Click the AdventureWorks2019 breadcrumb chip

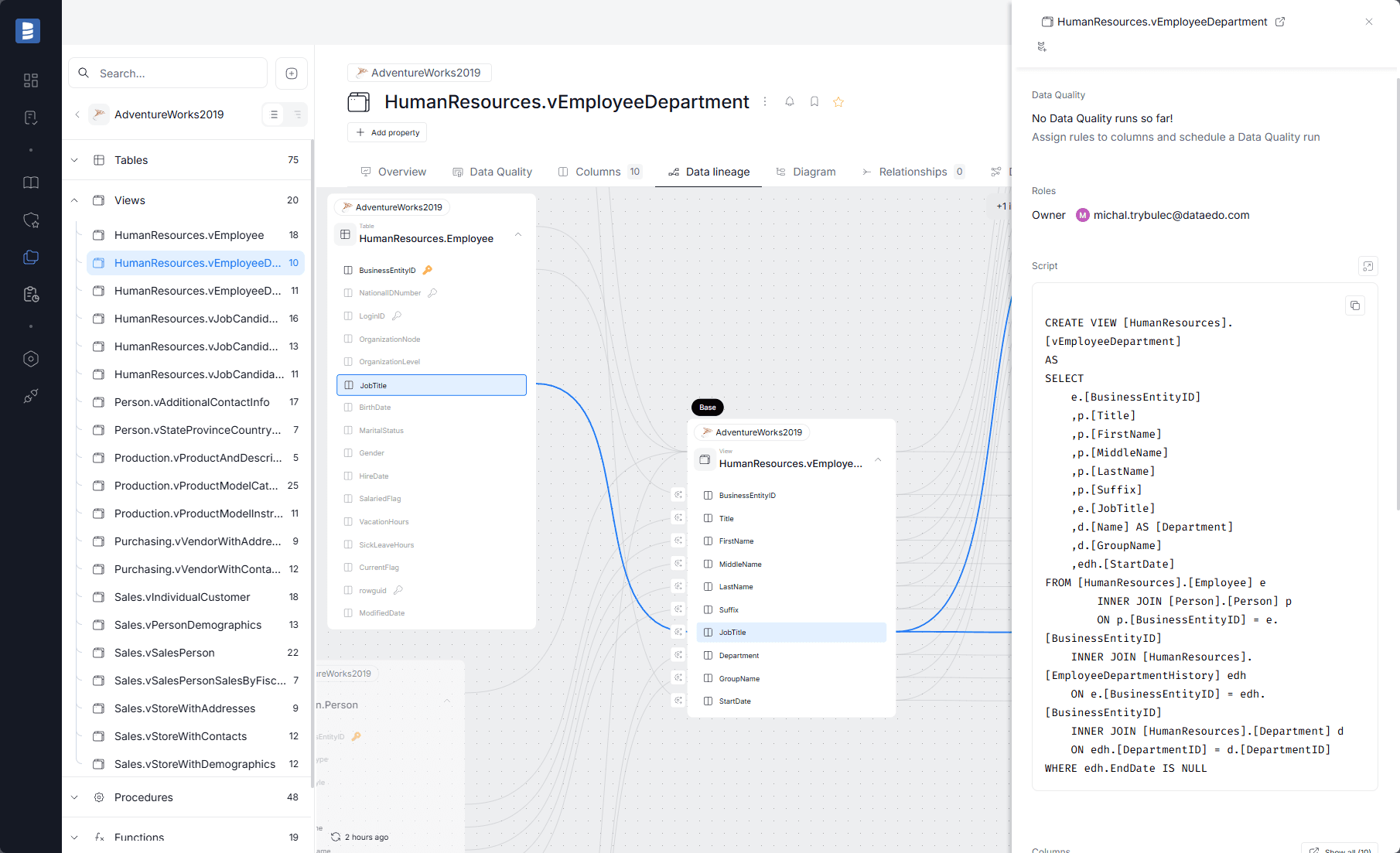(x=418, y=73)
